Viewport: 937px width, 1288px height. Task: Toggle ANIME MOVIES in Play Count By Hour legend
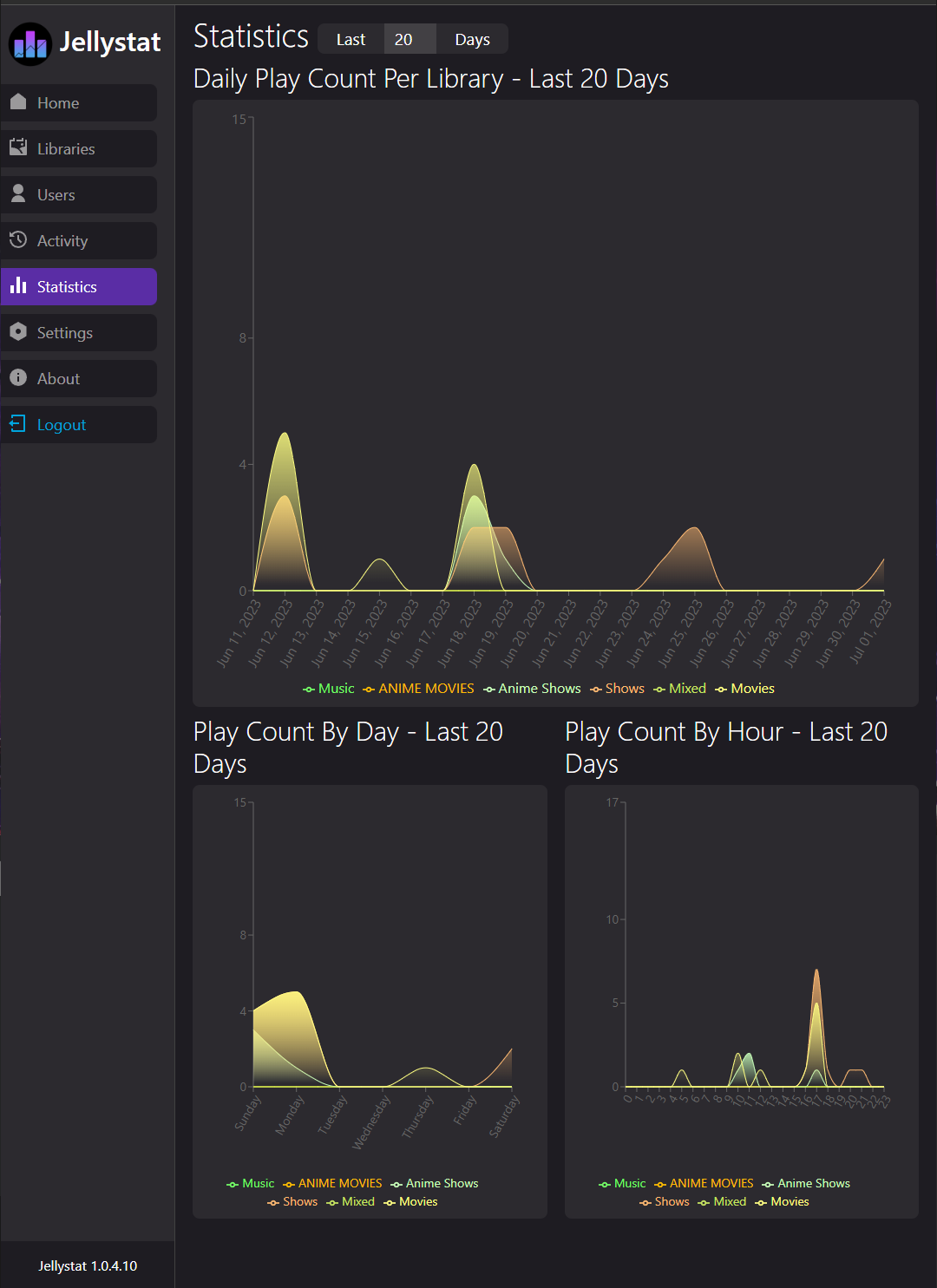704,1183
